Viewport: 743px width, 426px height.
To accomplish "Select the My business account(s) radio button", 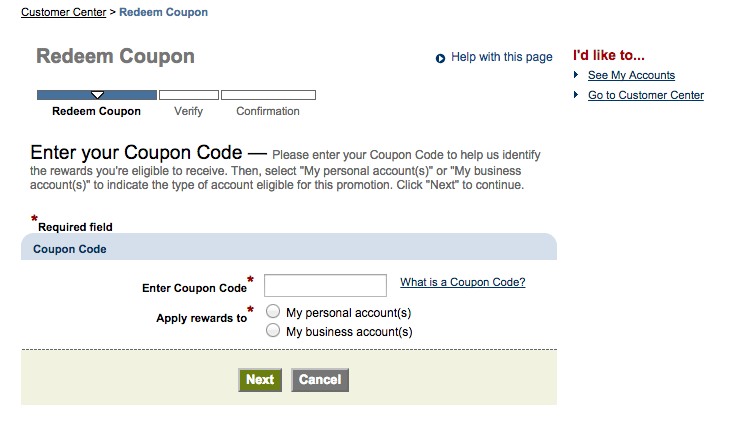I will pyautogui.click(x=273, y=330).
